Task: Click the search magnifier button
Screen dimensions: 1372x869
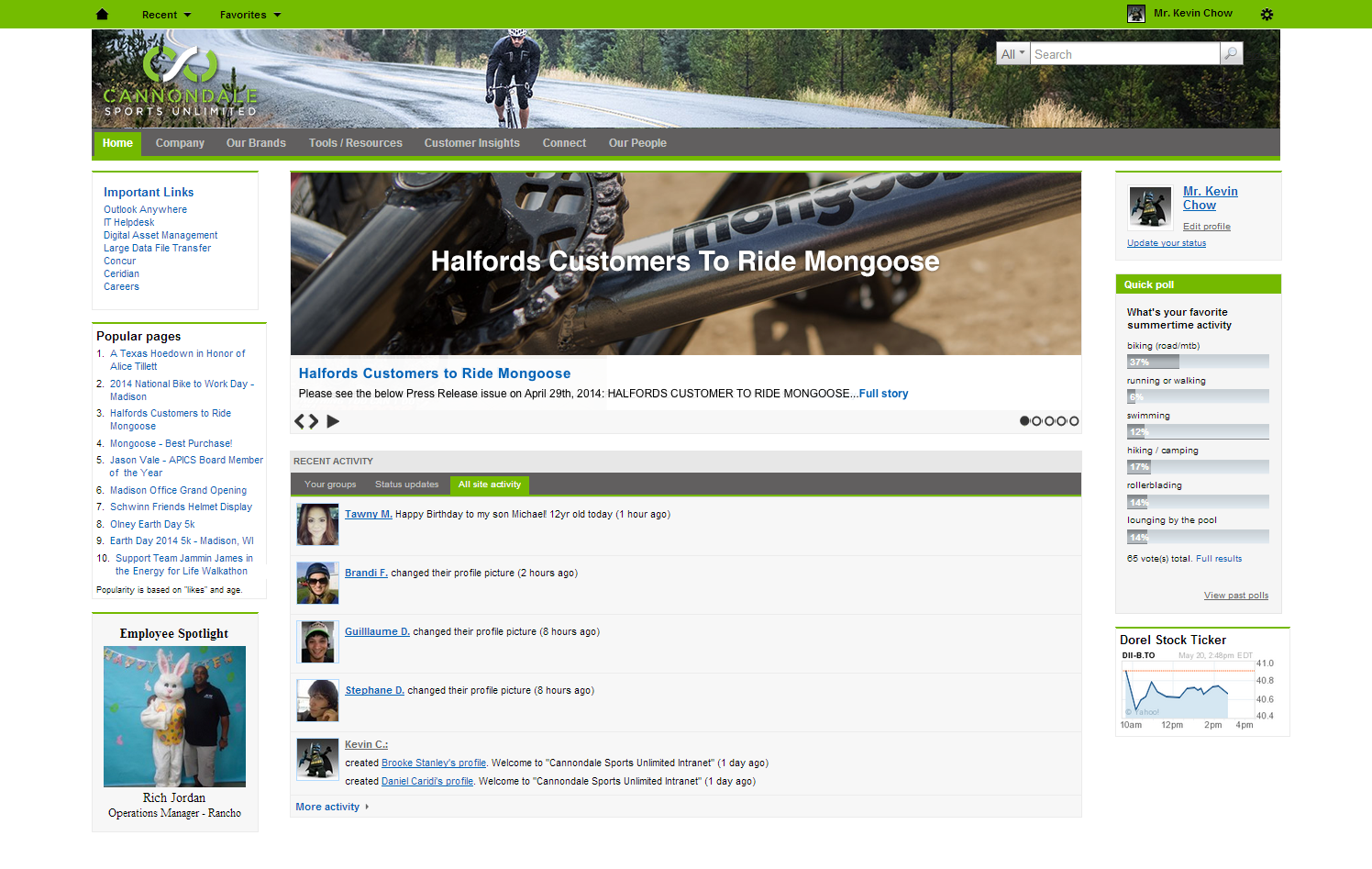Action: 1232,54
